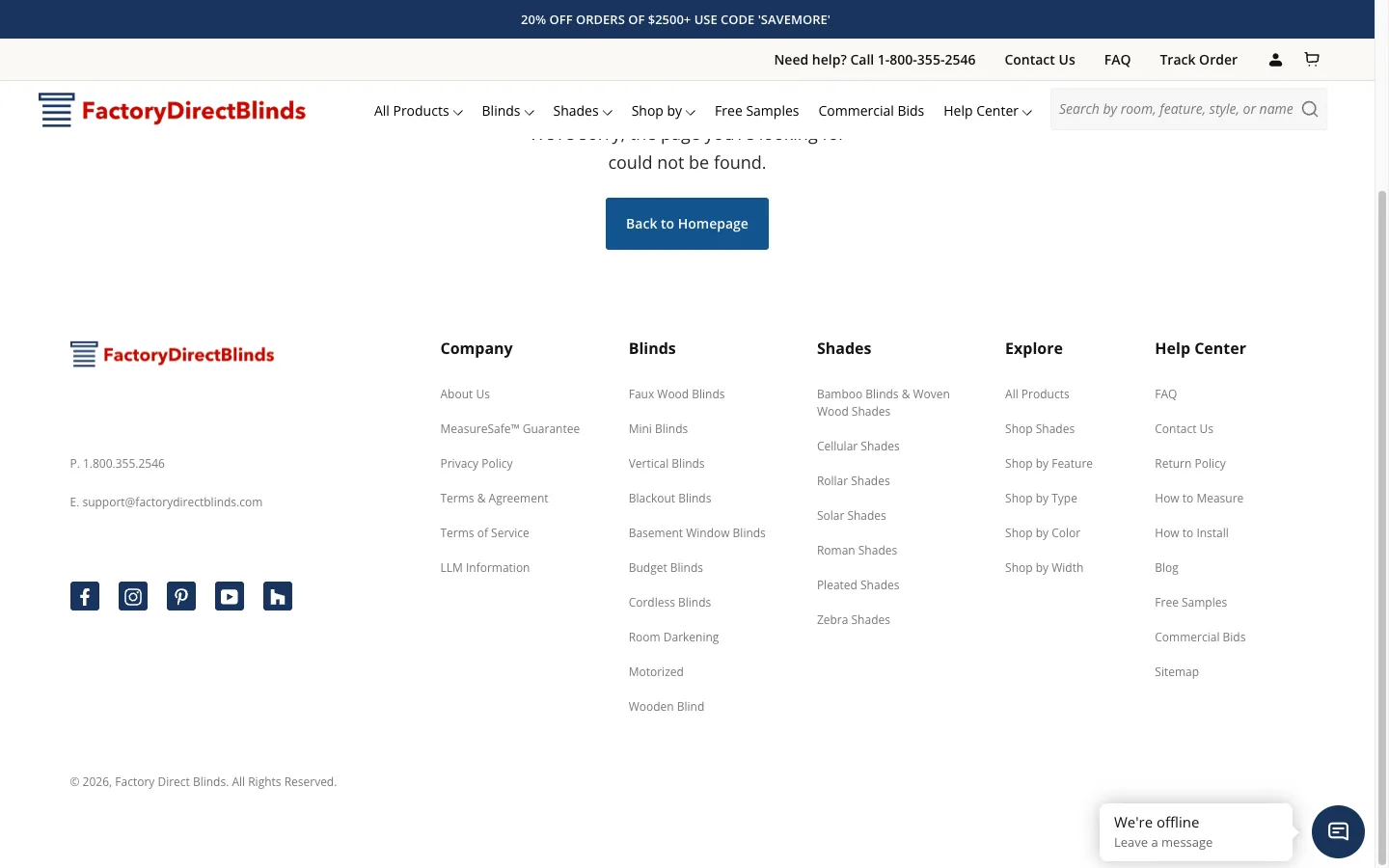
Task: Open Bamboo Blinds & Woven Wood Shades
Action: (x=884, y=403)
